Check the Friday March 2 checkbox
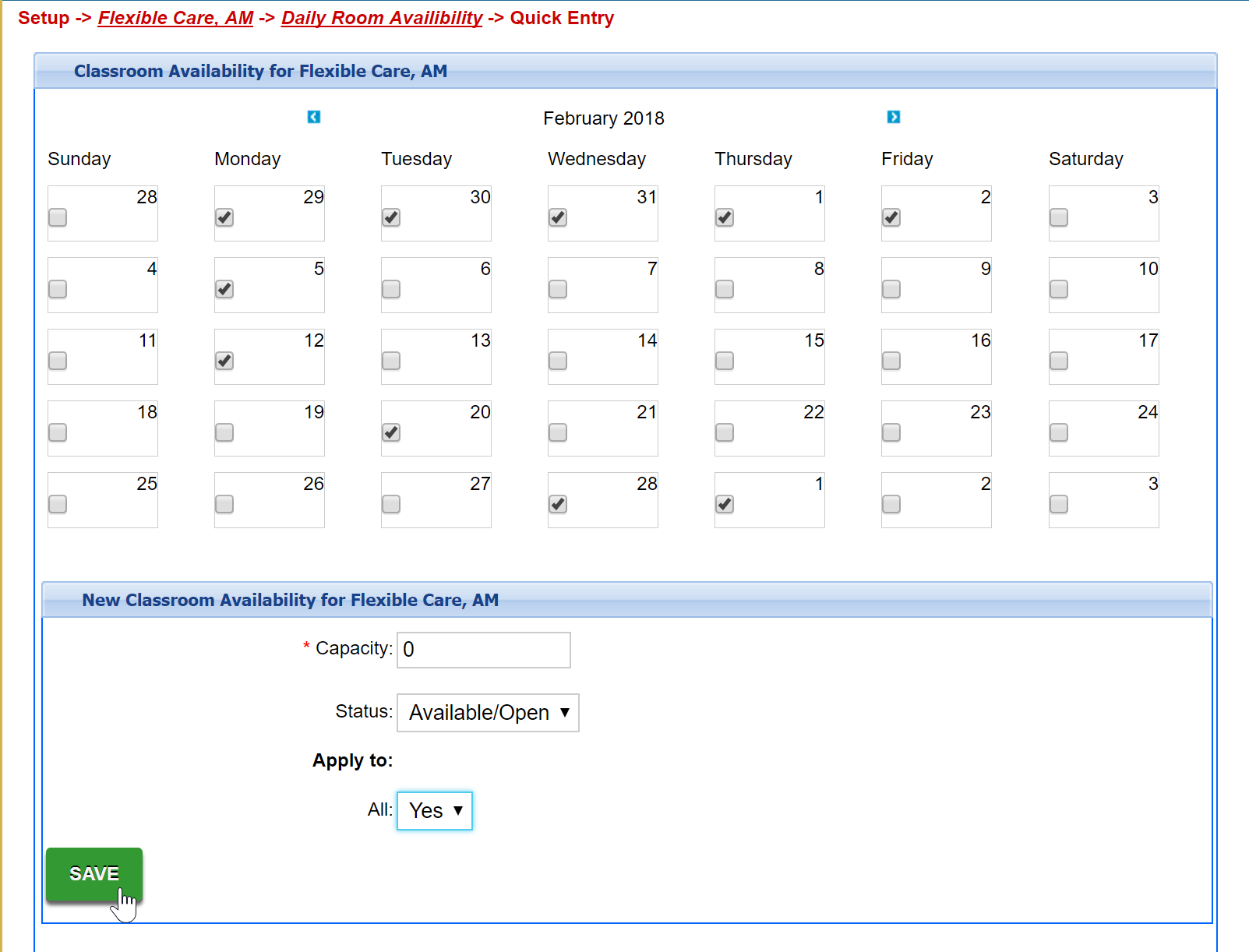The height and width of the screenshot is (952, 1249). point(891,504)
